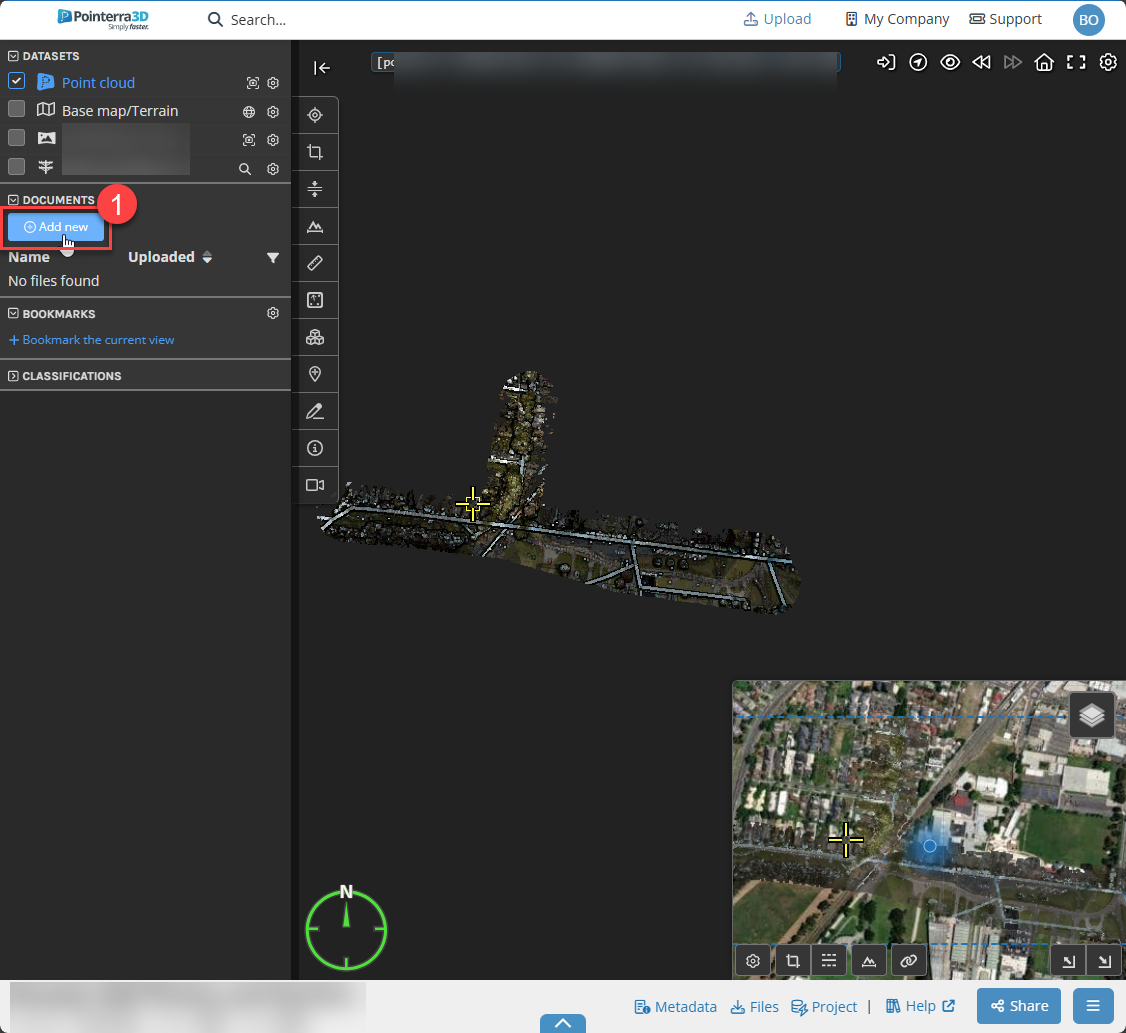Select the measure ruler tool
The width and height of the screenshot is (1126, 1033).
point(315,263)
